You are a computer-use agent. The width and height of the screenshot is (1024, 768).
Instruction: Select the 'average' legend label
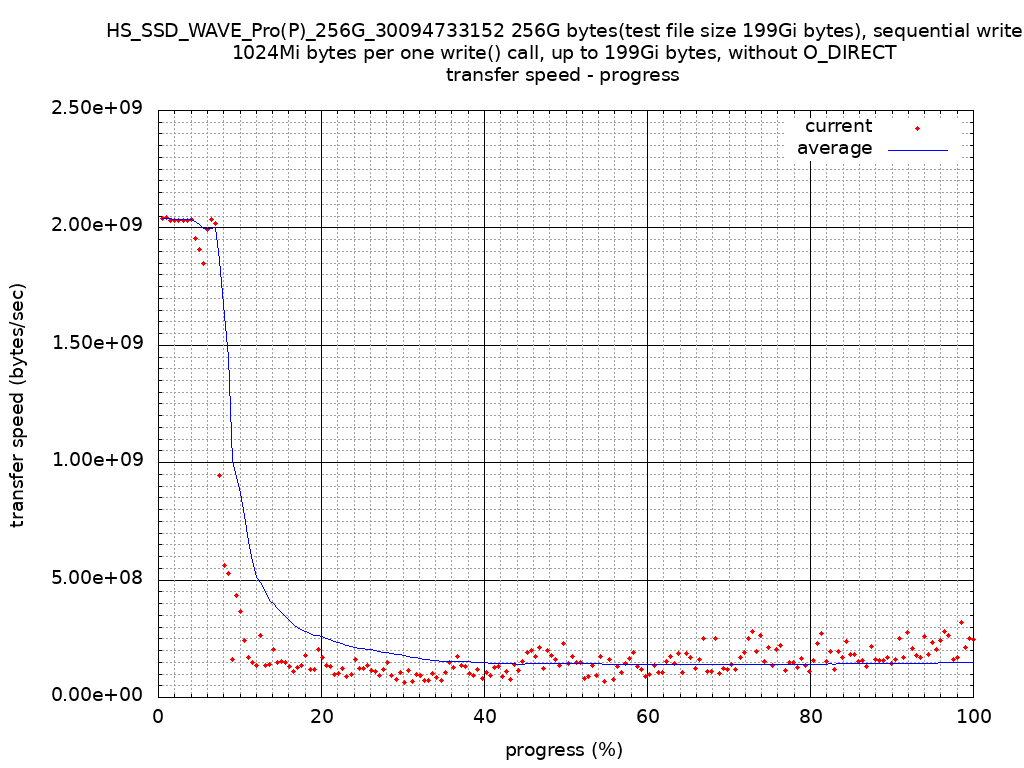tap(834, 148)
